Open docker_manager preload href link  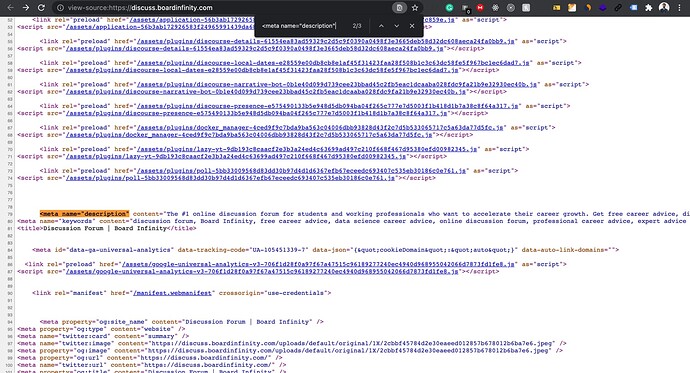[320, 128]
